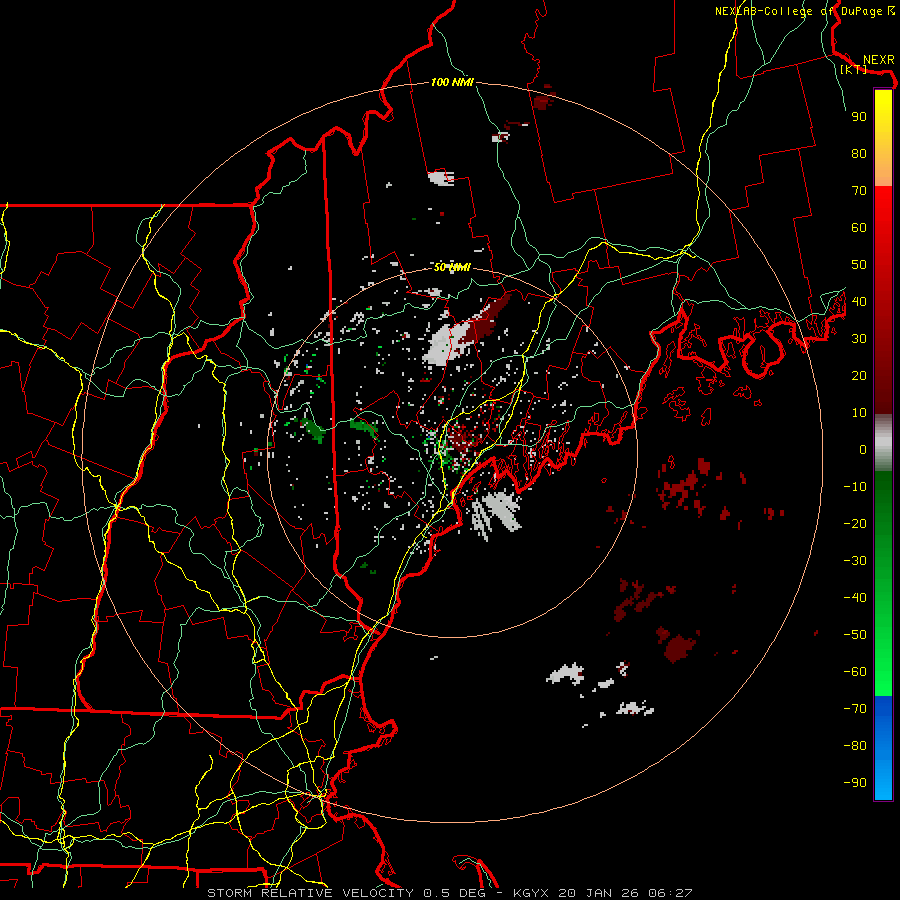Click "STORM RELATIVE VELOCITY" in the caption
Image resolution: width=900 pixels, height=900 pixels.
[x=310, y=893]
